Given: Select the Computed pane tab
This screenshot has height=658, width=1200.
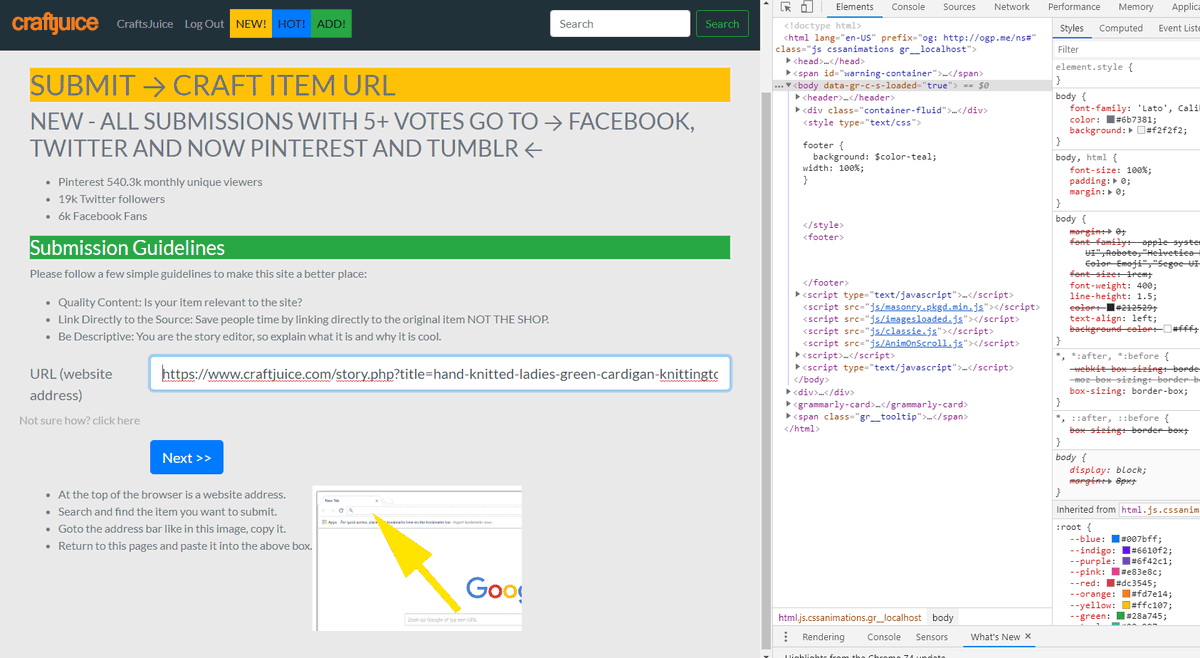Looking at the screenshot, I should (1120, 28).
